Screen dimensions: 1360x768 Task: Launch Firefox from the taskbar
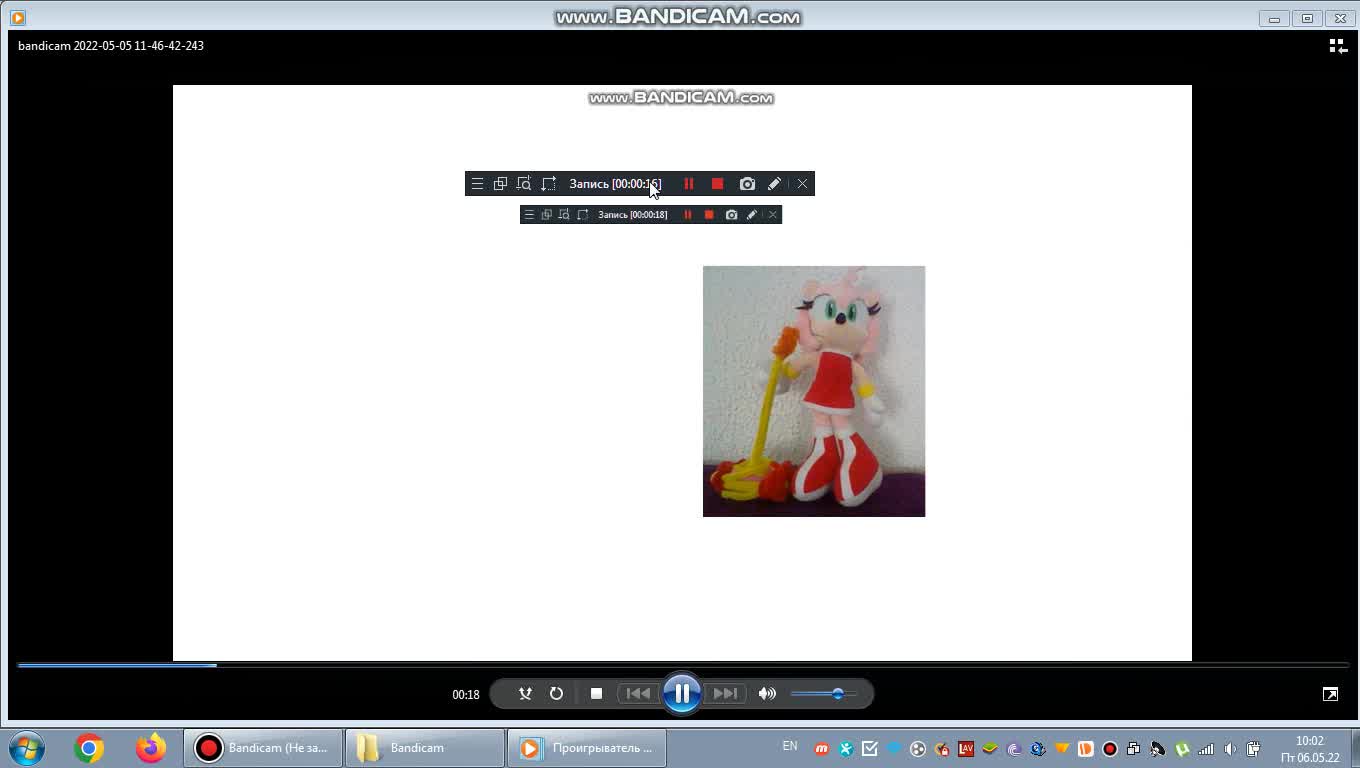tap(151, 748)
